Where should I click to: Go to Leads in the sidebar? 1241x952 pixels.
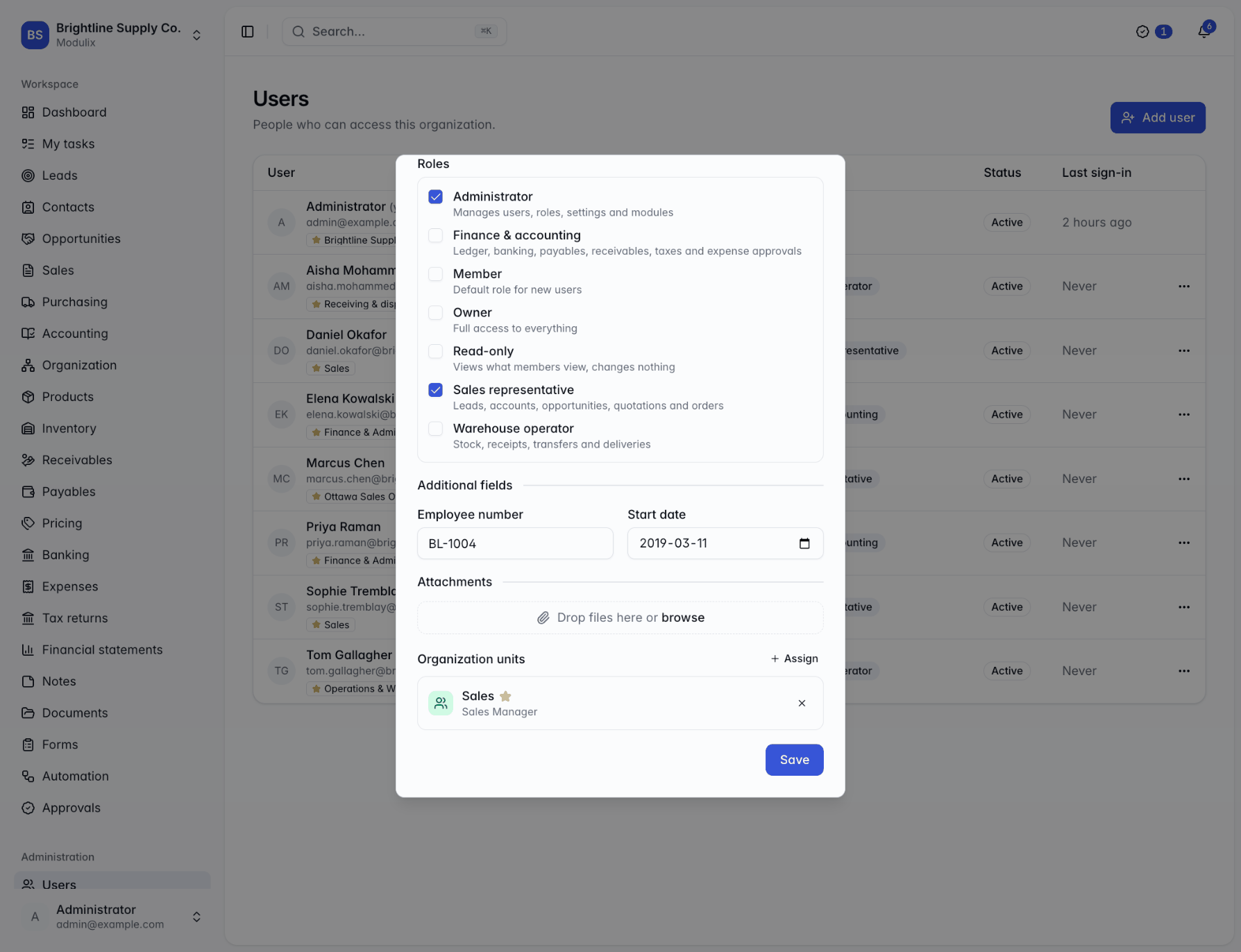tap(112, 176)
